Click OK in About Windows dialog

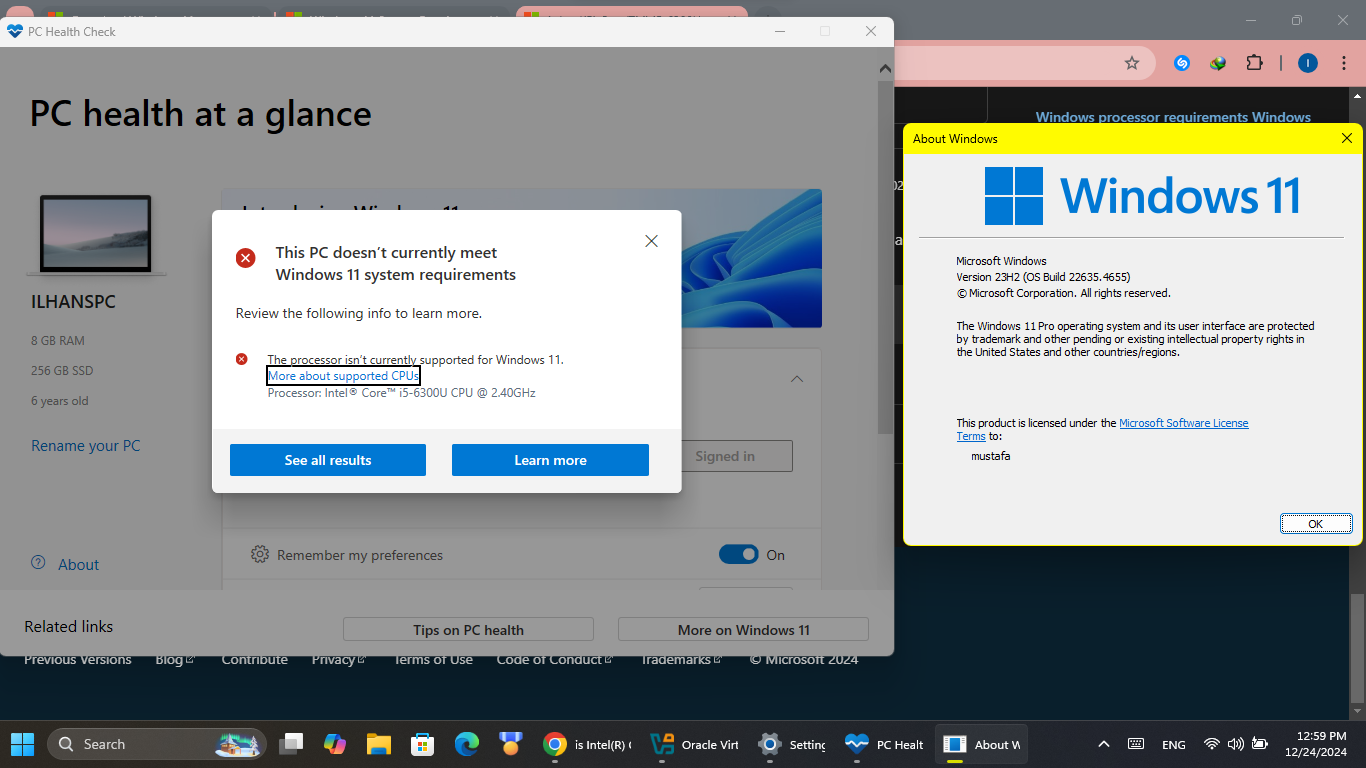point(1316,524)
